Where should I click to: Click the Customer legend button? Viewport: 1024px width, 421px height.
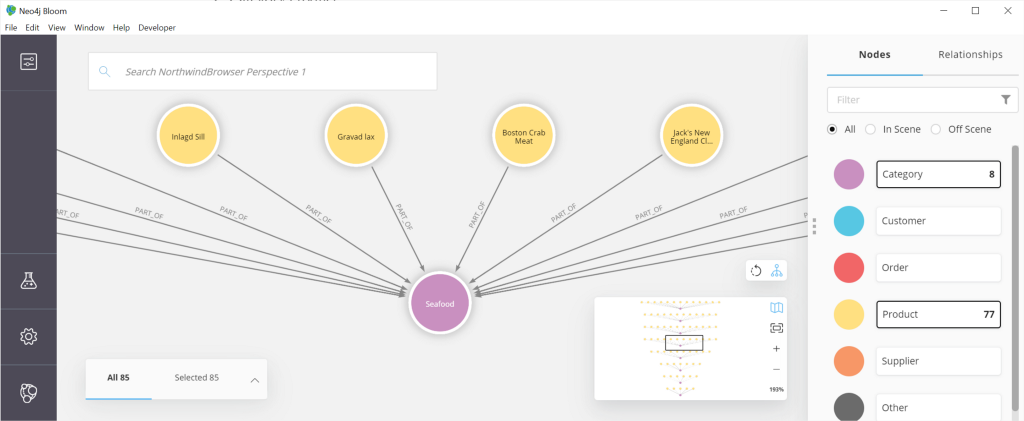tap(938, 221)
